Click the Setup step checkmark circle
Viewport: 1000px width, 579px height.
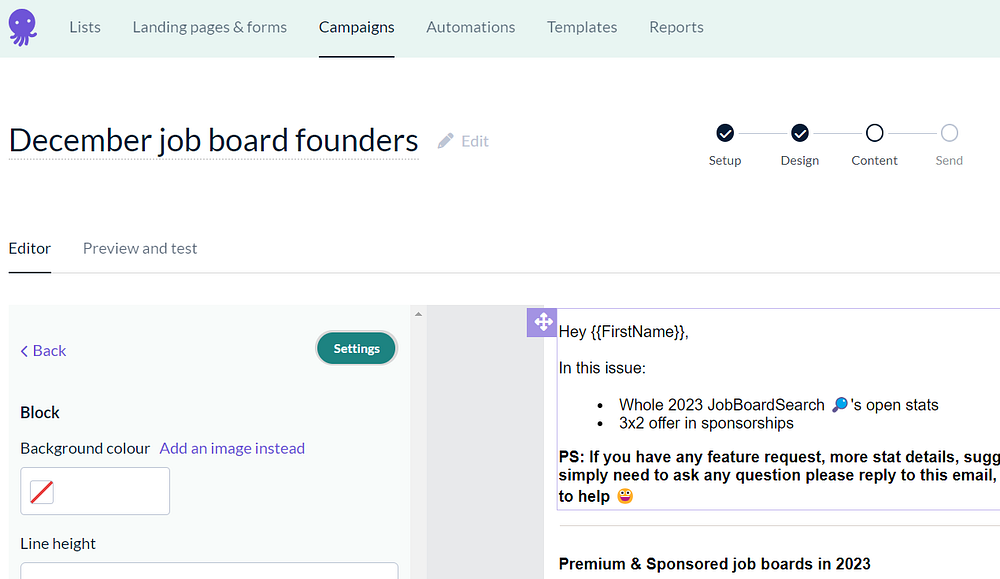pyautogui.click(x=725, y=133)
